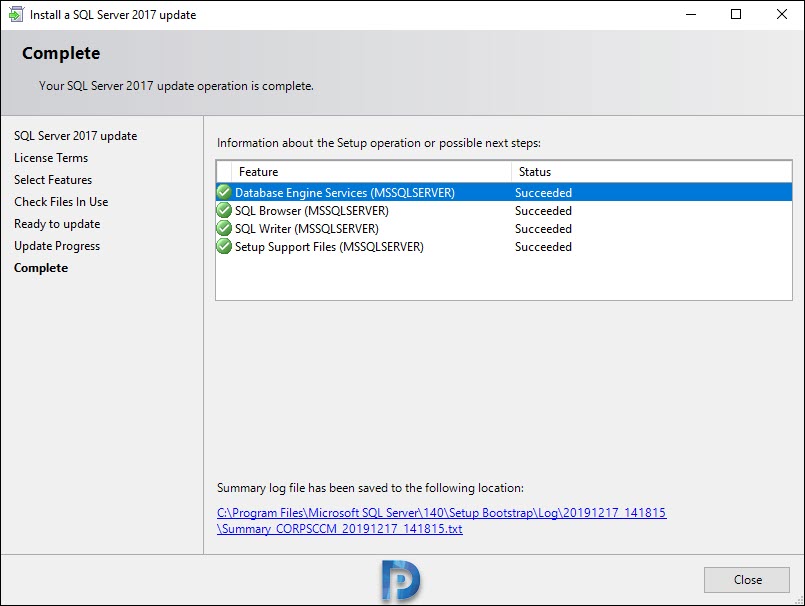This screenshot has width=805, height=606.
Task: Click the bold Complete step in sidebar
Action: click(x=41, y=268)
